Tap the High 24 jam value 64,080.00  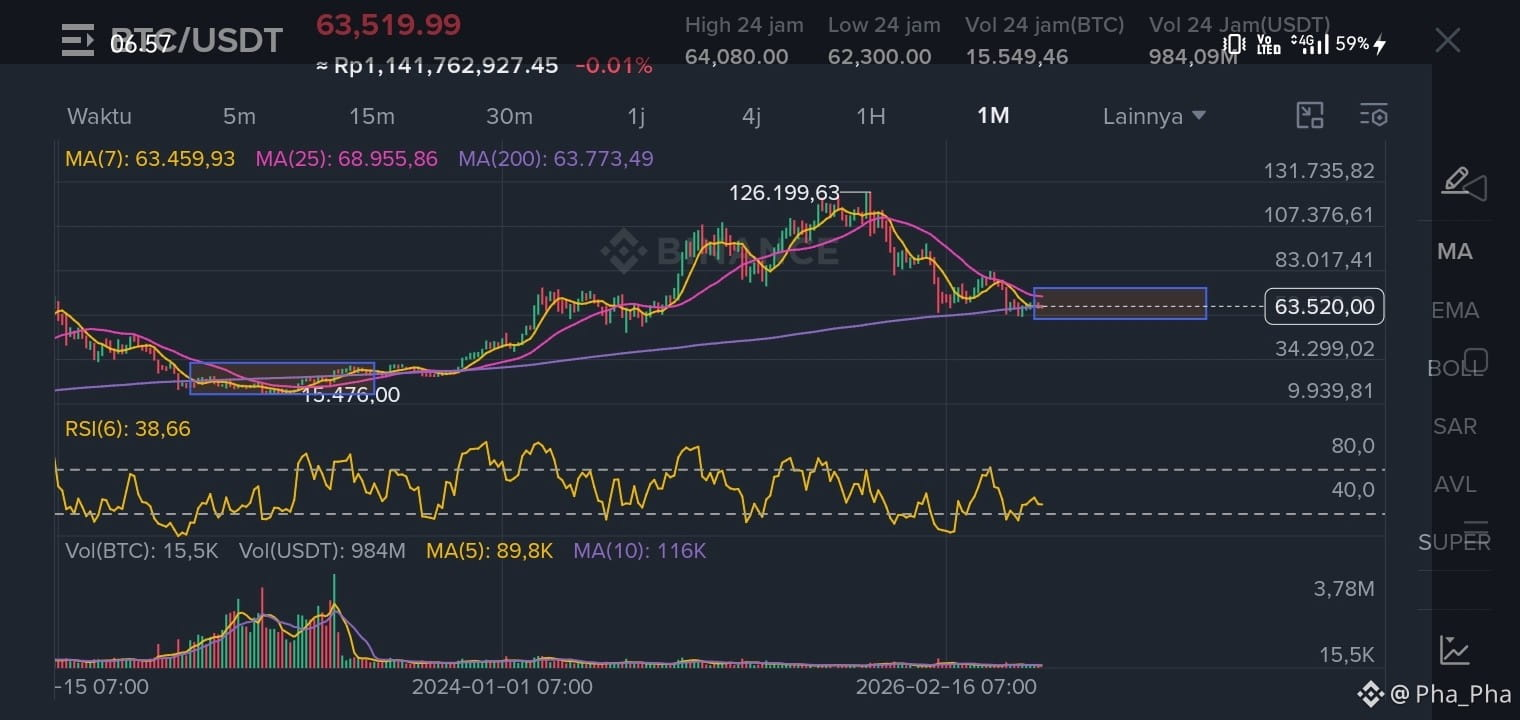pos(737,57)
